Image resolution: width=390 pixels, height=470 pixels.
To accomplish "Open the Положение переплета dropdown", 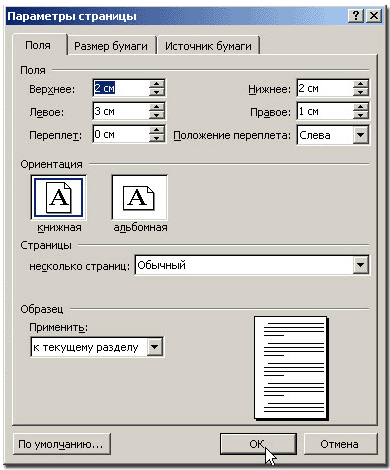I will pos(360,135).
